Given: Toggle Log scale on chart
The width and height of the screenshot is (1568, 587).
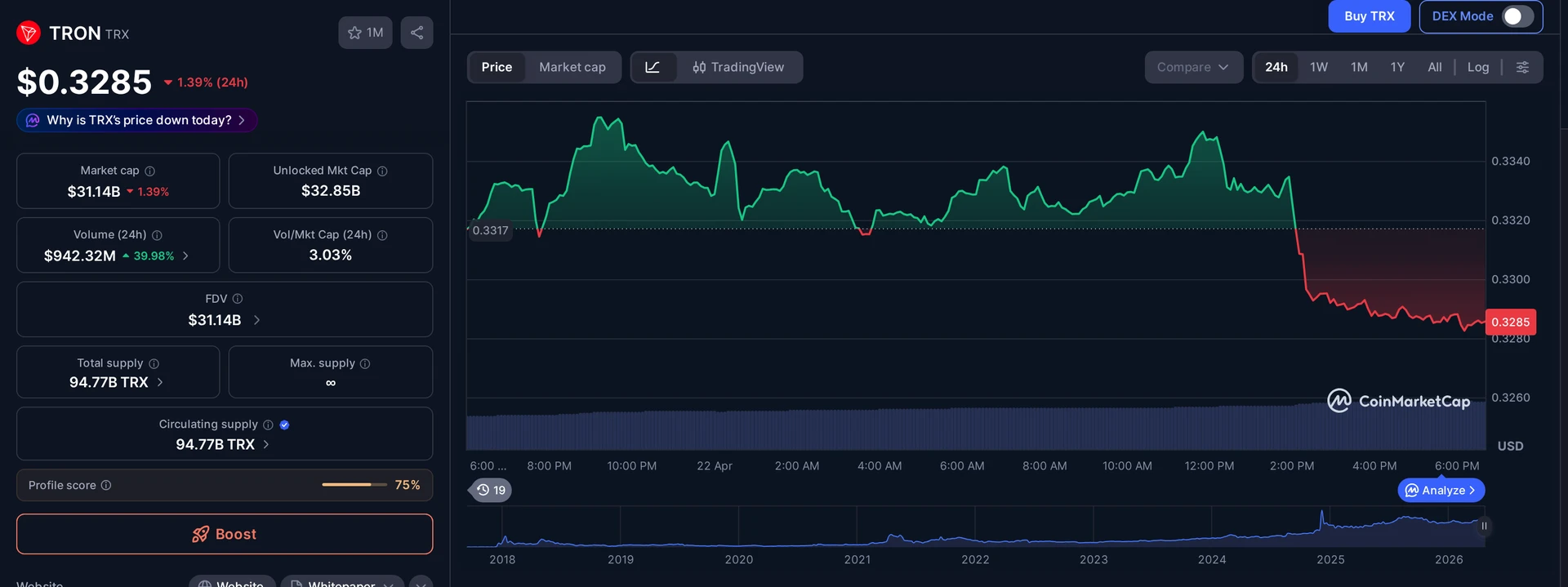Looking at the screenshot, I should [x=1478, y=67].
